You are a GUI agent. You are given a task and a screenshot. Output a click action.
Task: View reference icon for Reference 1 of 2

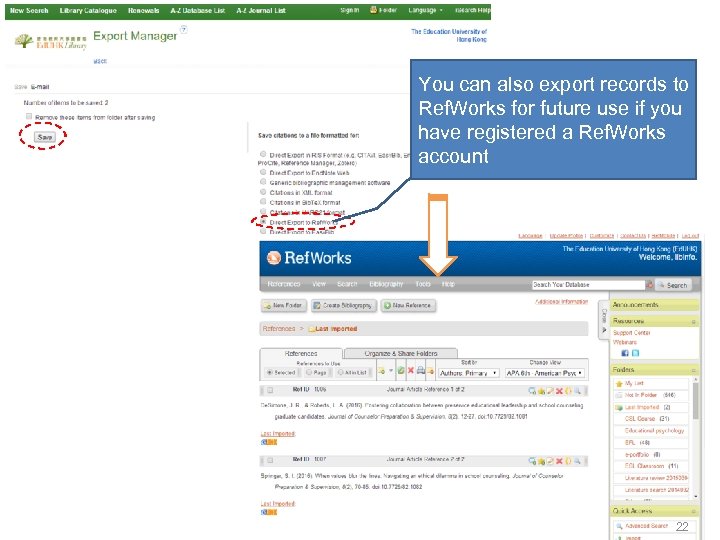click(532, 391)
